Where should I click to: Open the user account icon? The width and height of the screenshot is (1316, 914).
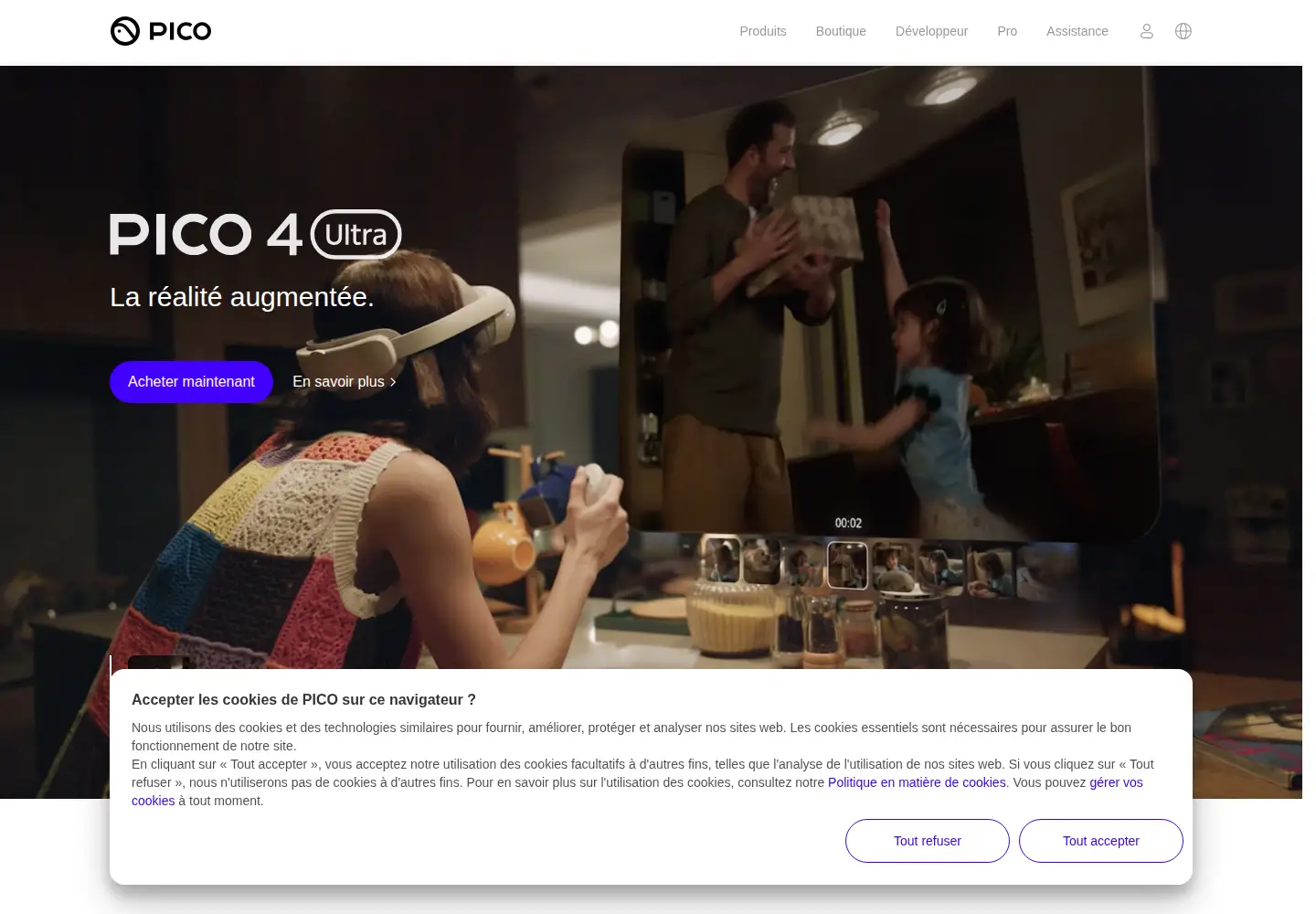[x=1147, y=31]
